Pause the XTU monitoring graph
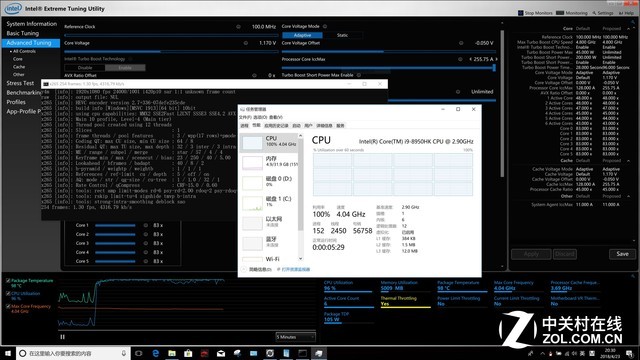Viewport: 640px width, 360px height. click(62, 337)
